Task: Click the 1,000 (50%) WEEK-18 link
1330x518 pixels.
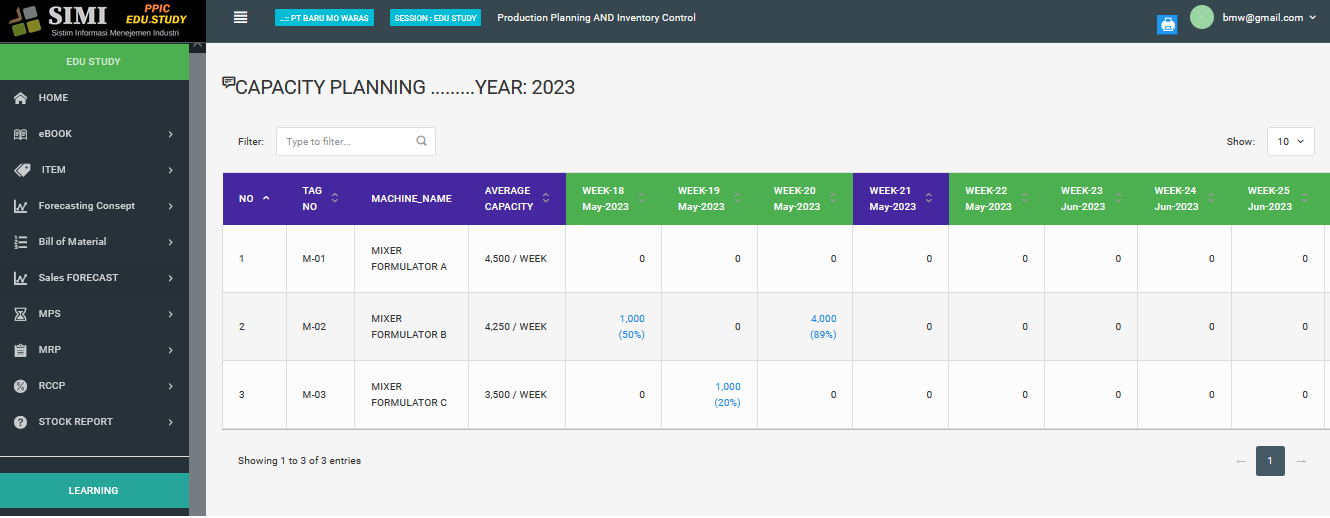Action: (x=632, y=326)
